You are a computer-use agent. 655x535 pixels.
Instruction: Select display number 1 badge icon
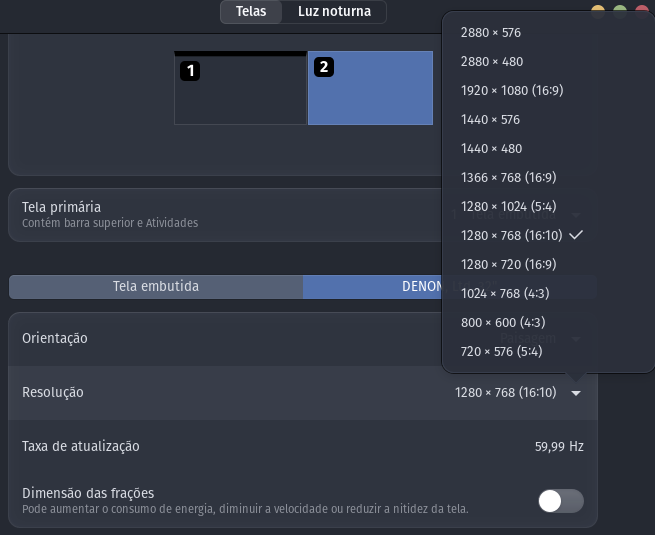(190, 71)
